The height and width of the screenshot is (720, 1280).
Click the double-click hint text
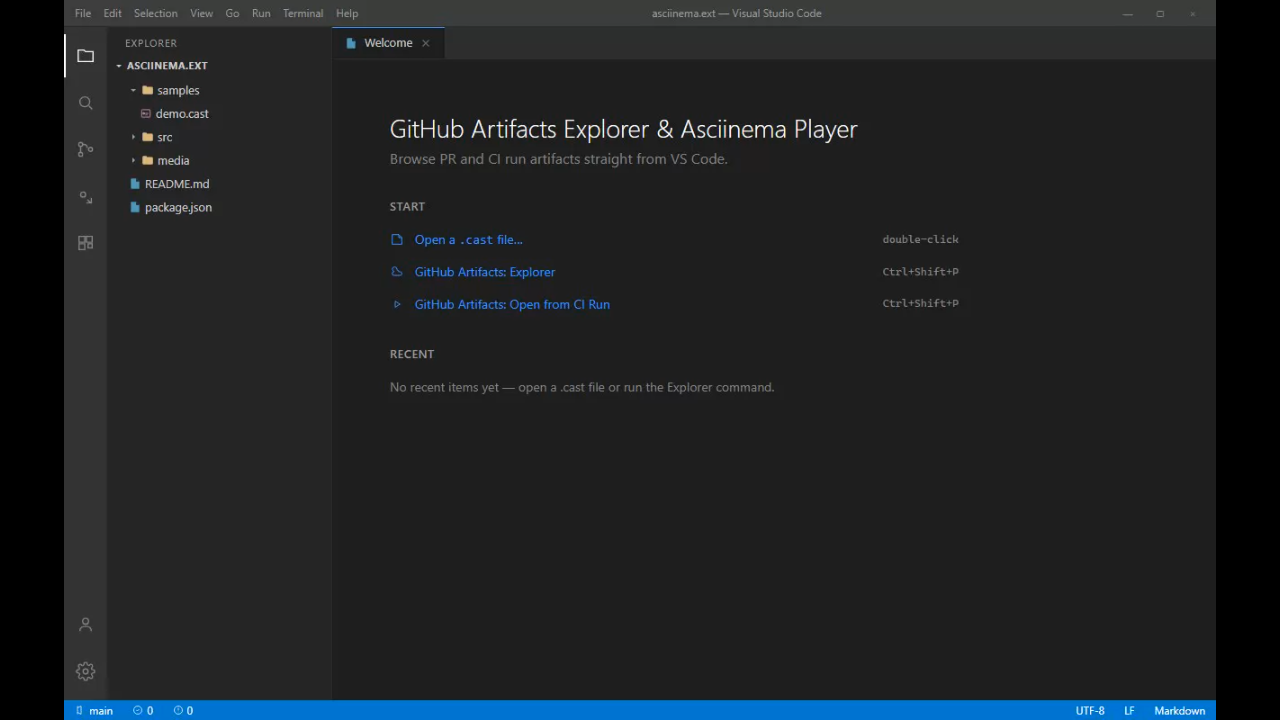tap(920, 240)
